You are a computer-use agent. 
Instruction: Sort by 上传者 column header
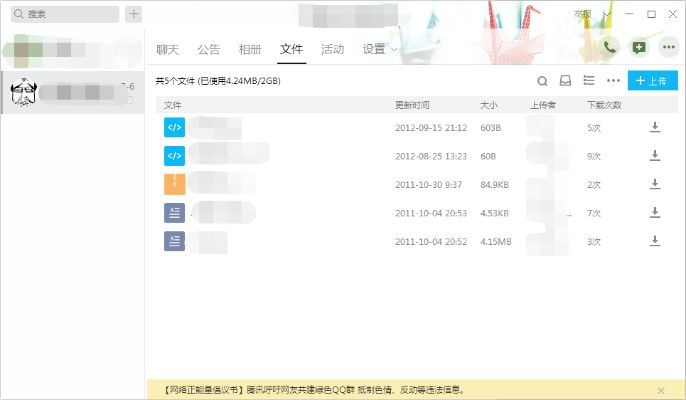(x=543, y=105)
